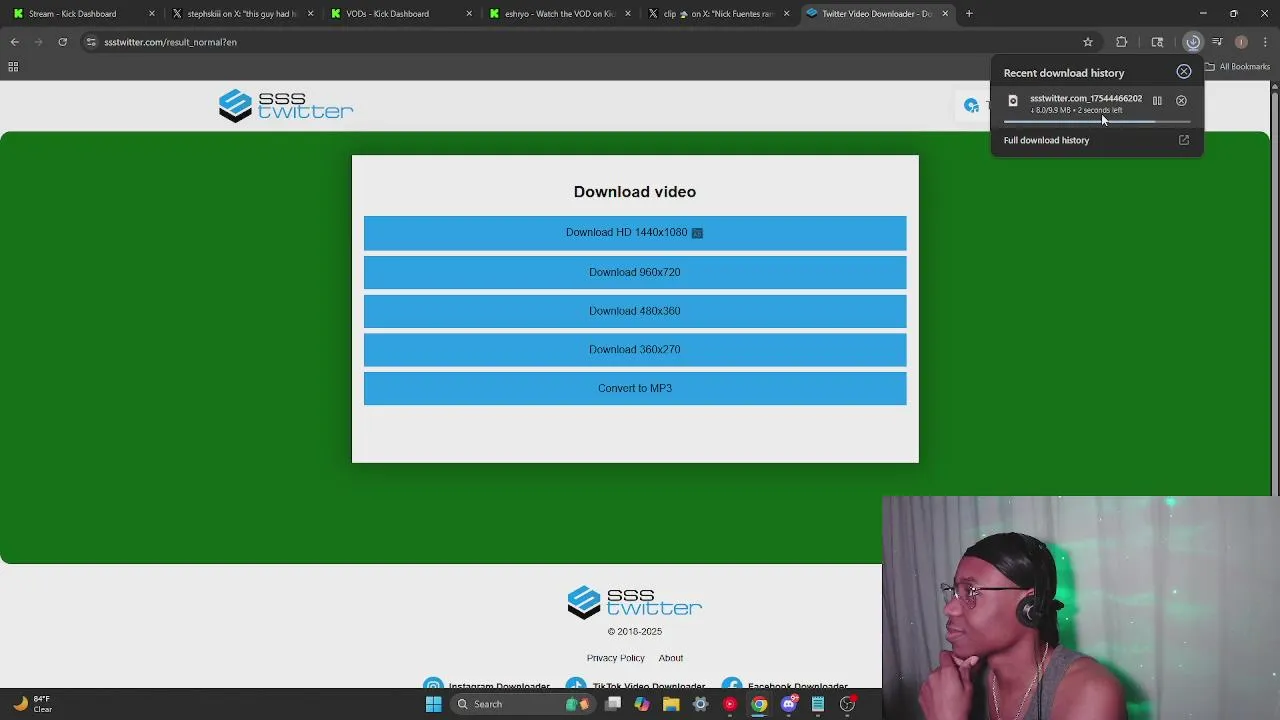Open OBS Studio from the taskbar
The width and height of the screenshot is (1280, 720).
tap(847, 704)
